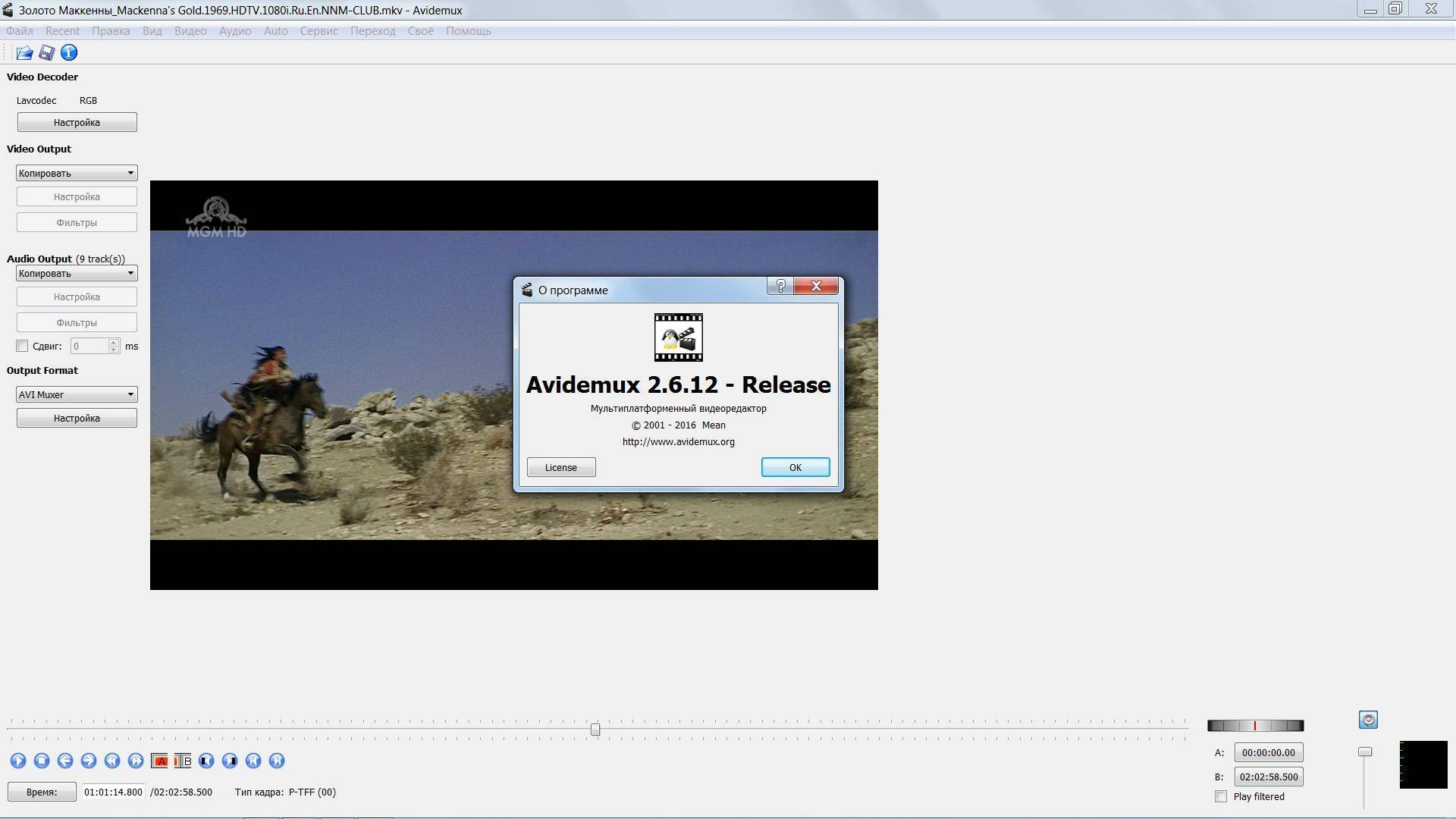
Task: Click Video Decoder Настройка button
Action: coord(77,122)
